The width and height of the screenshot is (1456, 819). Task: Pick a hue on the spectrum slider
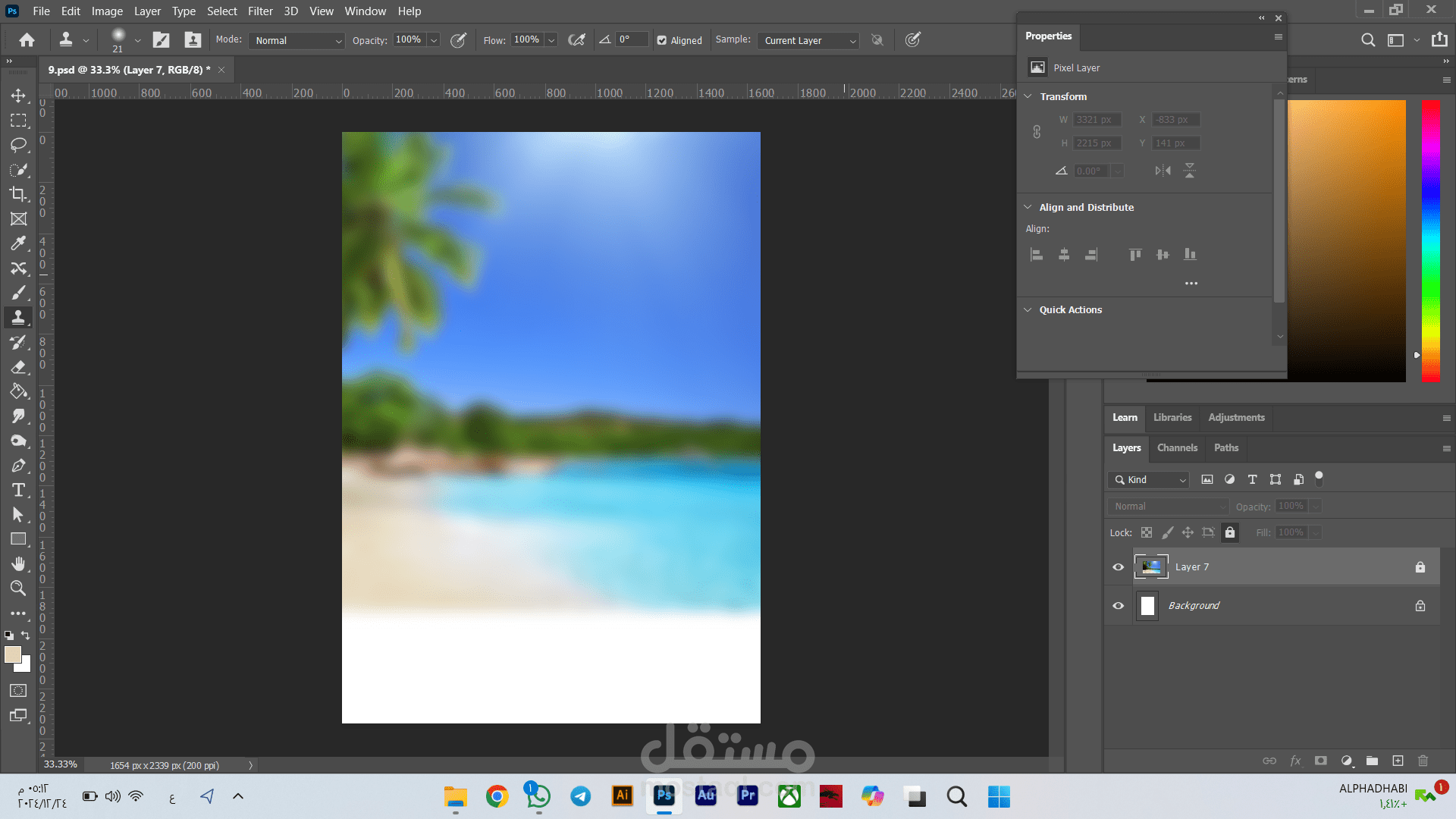1431,240
